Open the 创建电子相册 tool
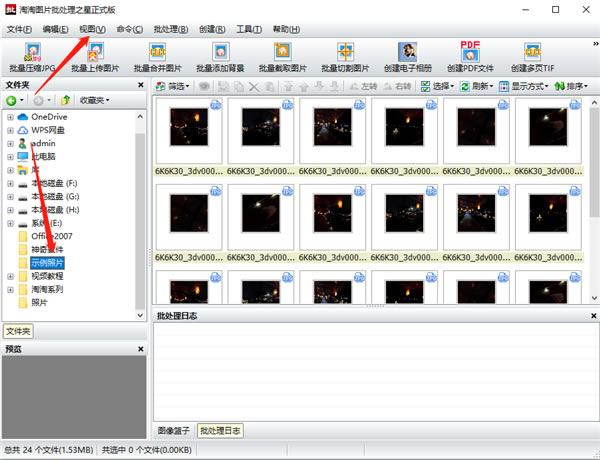This screenshot has width=600, height=460. [x=408, y=58]
